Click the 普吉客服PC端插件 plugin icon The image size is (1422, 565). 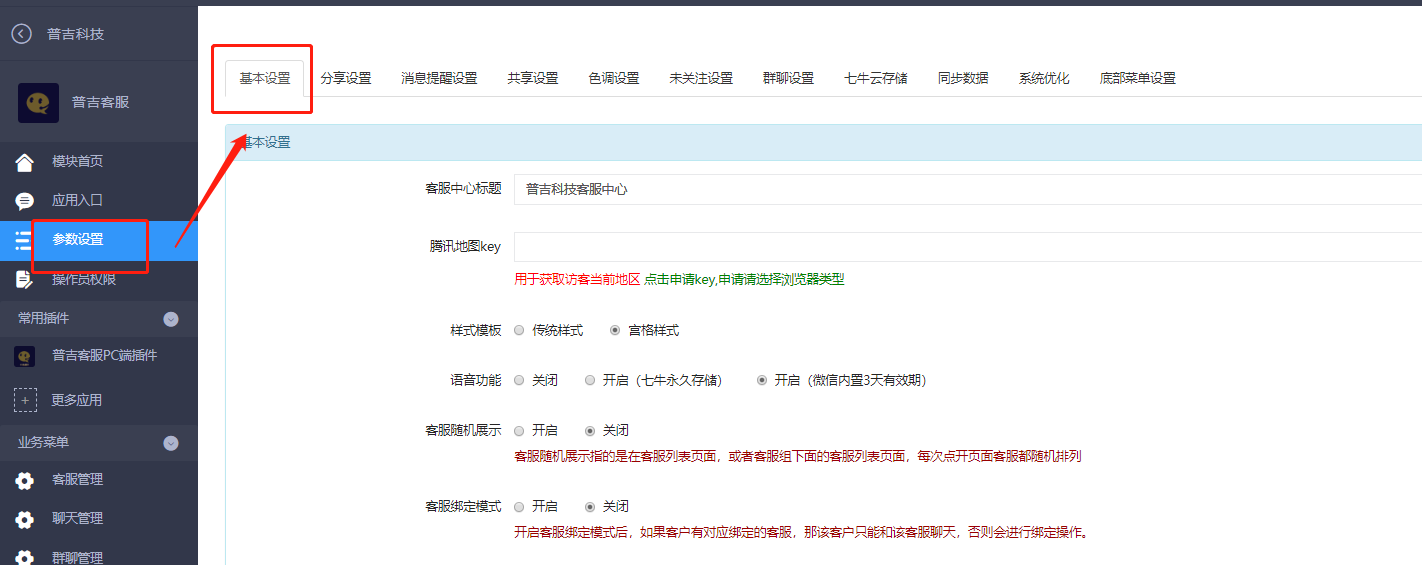pyautogui.click(x=24, y=356)
